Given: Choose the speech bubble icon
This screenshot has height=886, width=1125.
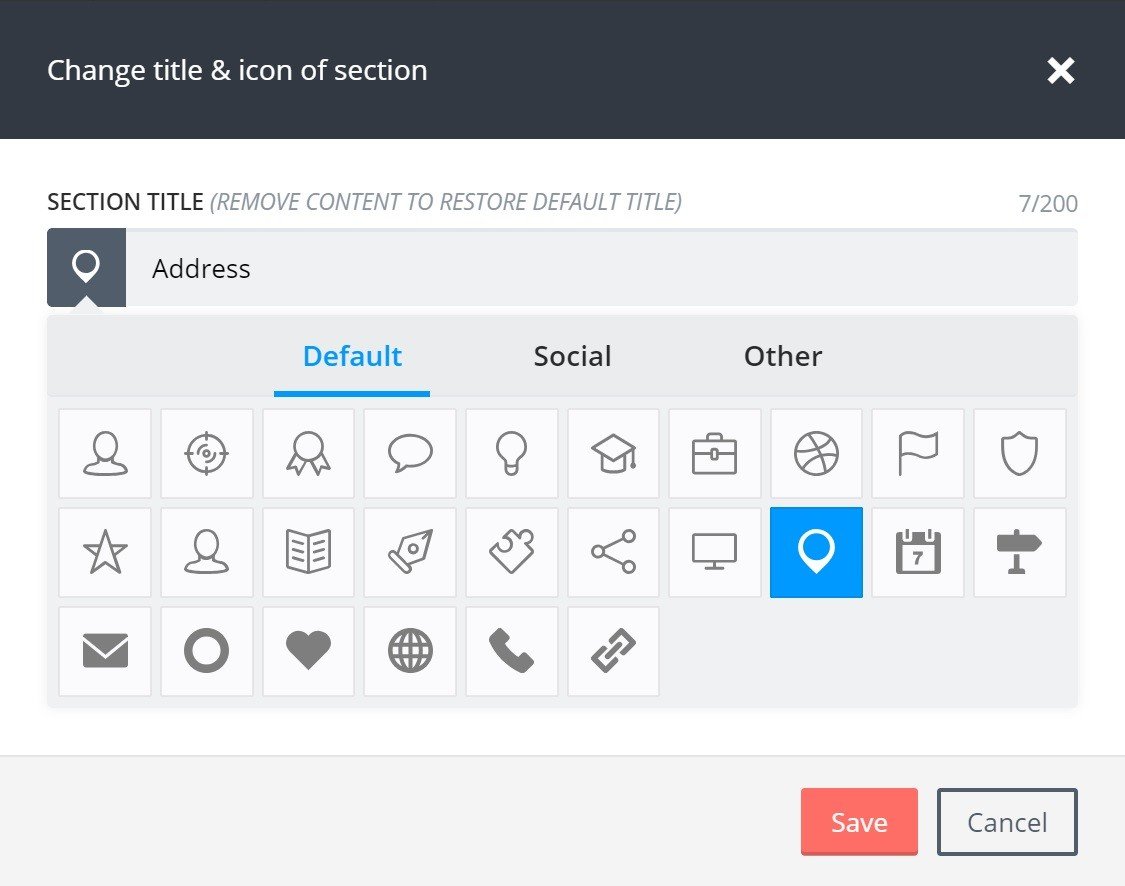Looking at the screenshot, I should (409, 453).
